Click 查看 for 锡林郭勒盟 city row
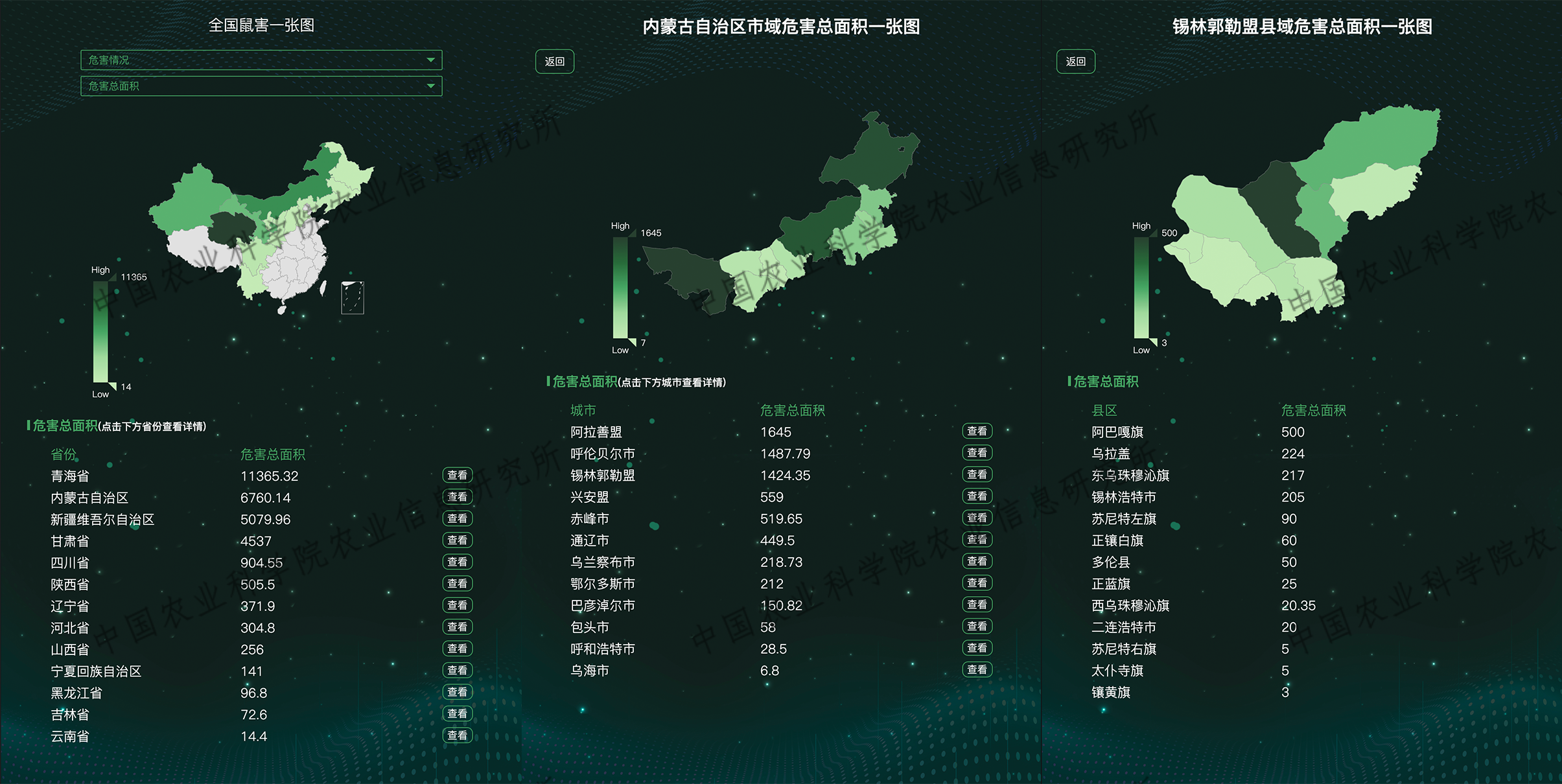1562x784 pixels. coord(977,474)
